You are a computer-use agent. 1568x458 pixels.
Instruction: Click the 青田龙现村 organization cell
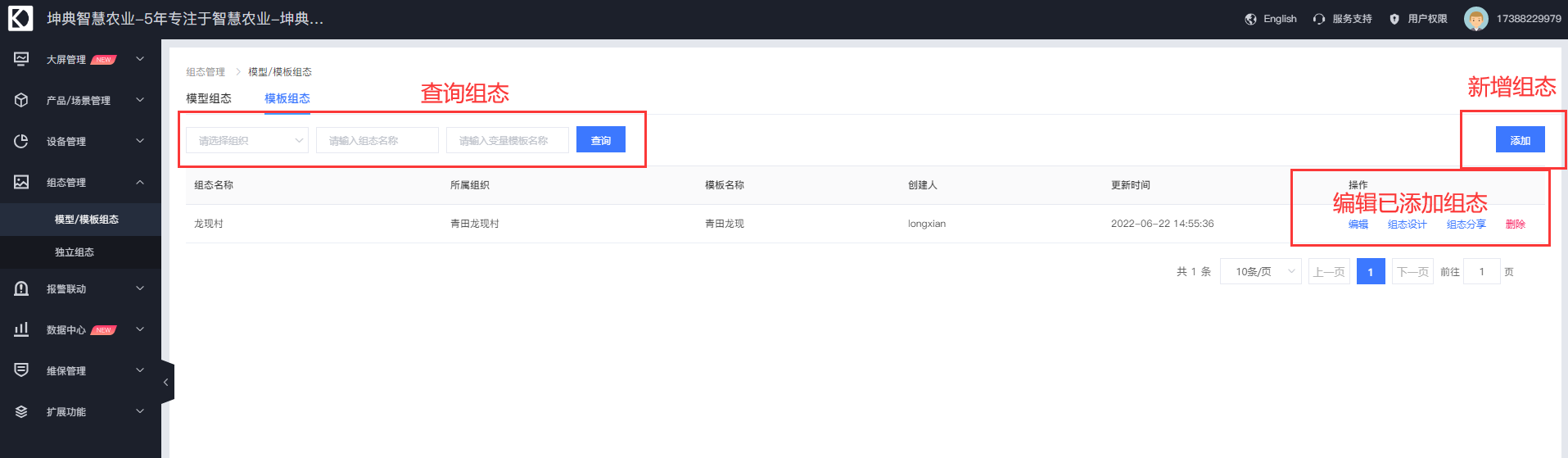click(475, 224)
